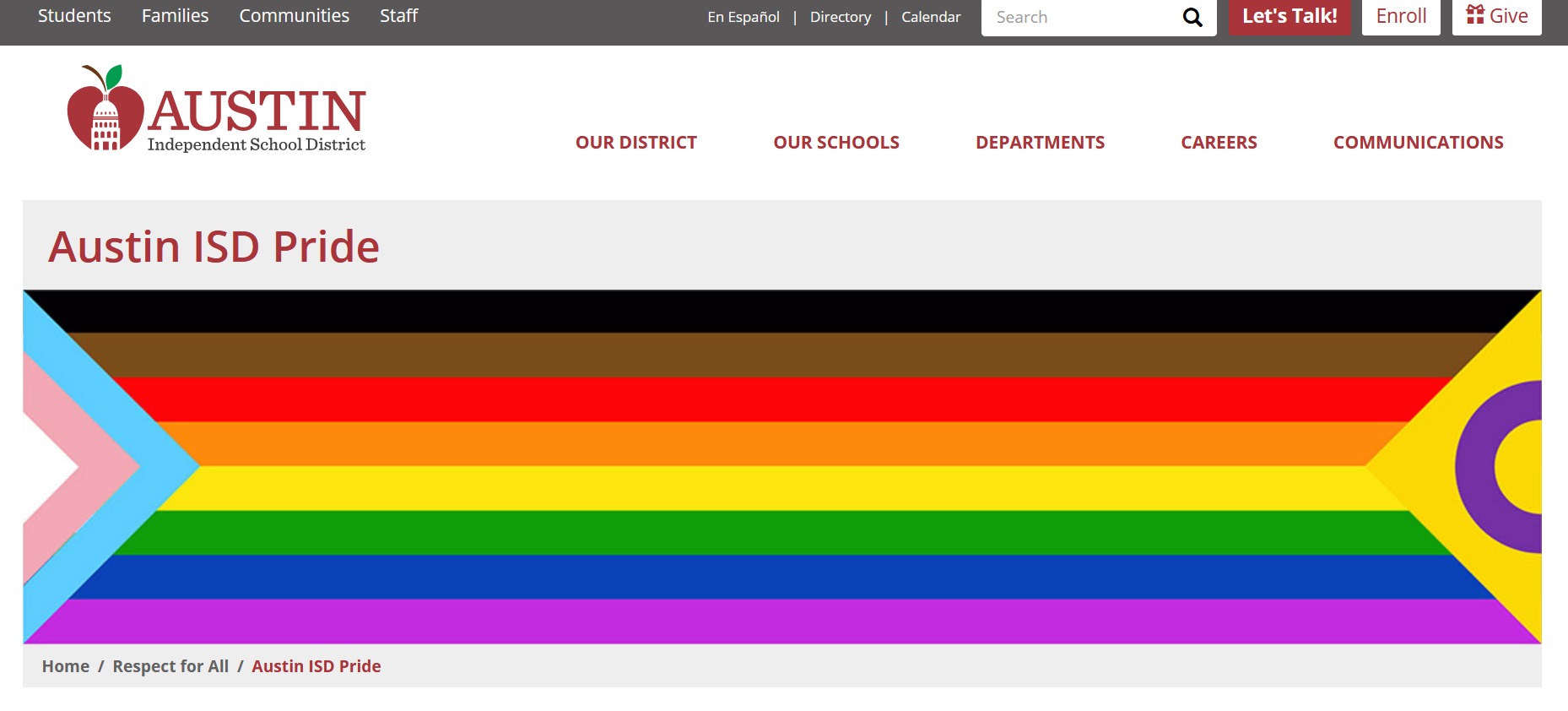Switch site to En Español
Image resolution: width=1568 pixels, height=711 pixels.
[743, 17]
